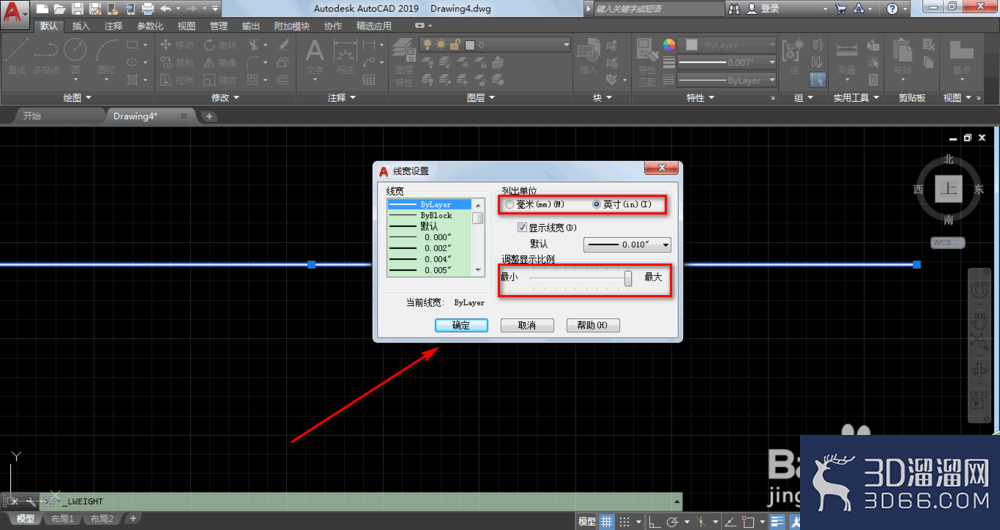This screenshot has height=530, width=1000.
Task: Click the AutoCAD application menu logo
Action: click(14, 14)
